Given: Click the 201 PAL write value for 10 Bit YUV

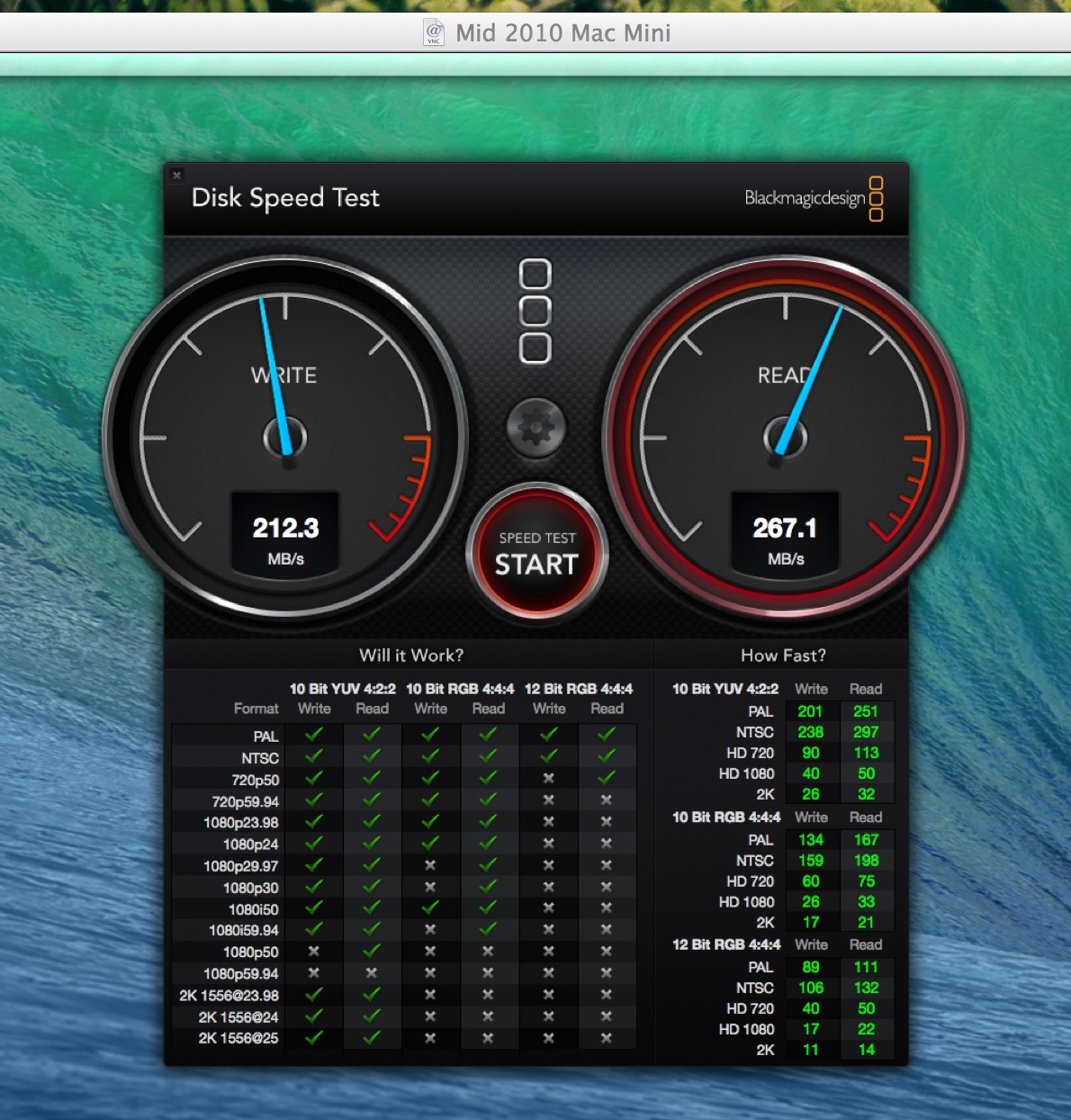Looking at the screenshot, I should 810,711.
